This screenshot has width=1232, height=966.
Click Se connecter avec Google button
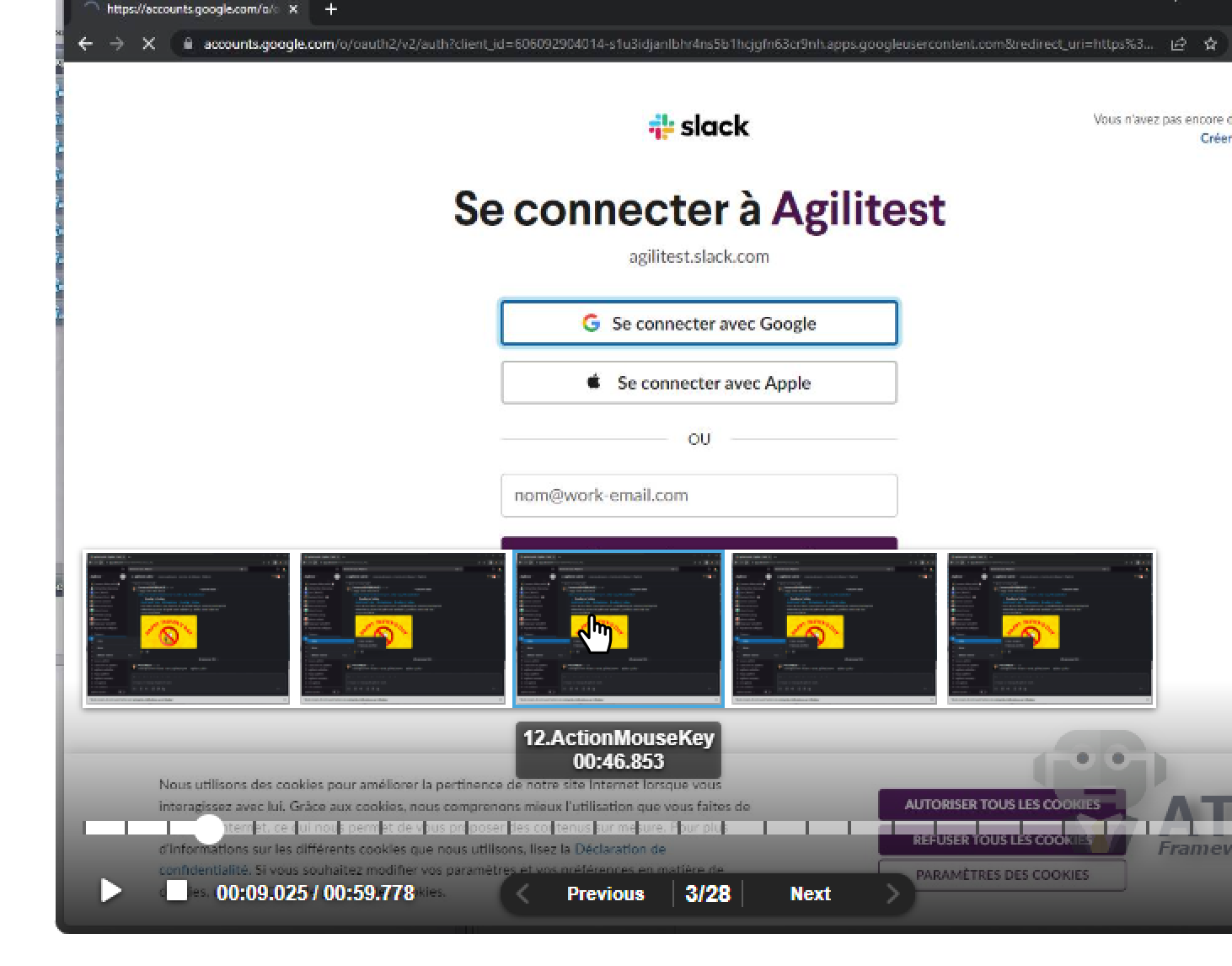point(699,324)
